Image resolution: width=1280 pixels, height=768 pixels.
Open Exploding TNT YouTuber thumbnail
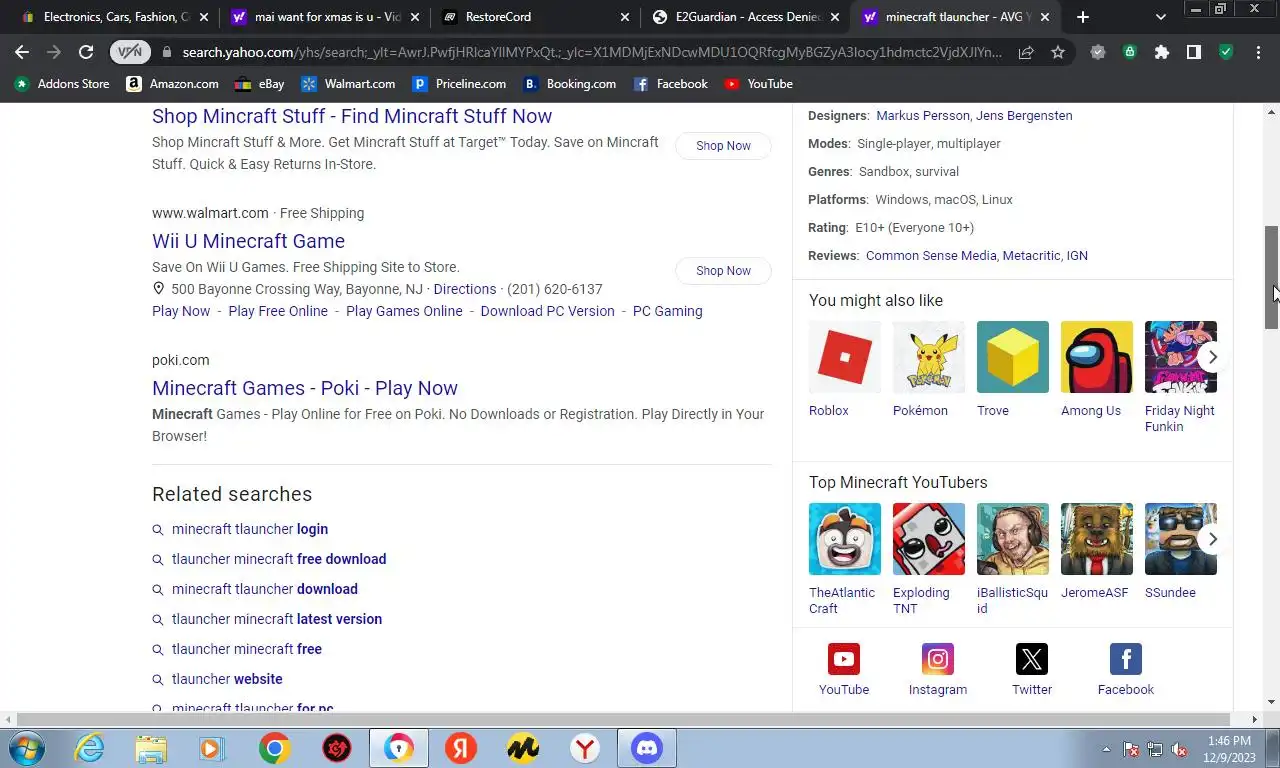coord(929,539)
